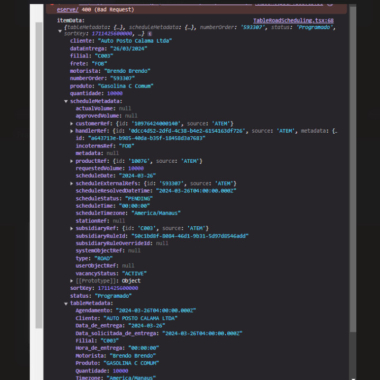Select the scheduleTimezone "America/Manaus" line

(128, 213)
